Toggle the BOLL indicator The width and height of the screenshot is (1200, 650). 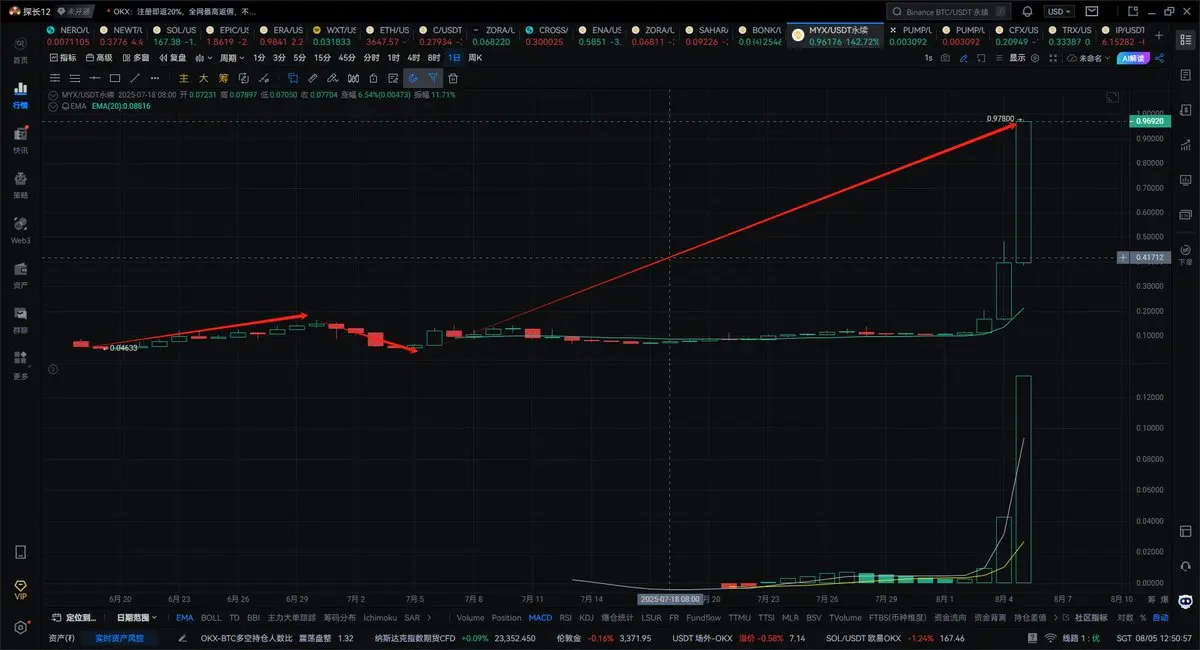pyautogui.click(x=211, y=617)
